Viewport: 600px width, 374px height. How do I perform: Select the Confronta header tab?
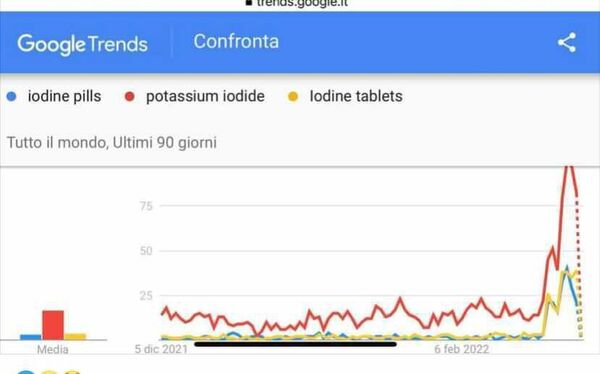(236, 41)
